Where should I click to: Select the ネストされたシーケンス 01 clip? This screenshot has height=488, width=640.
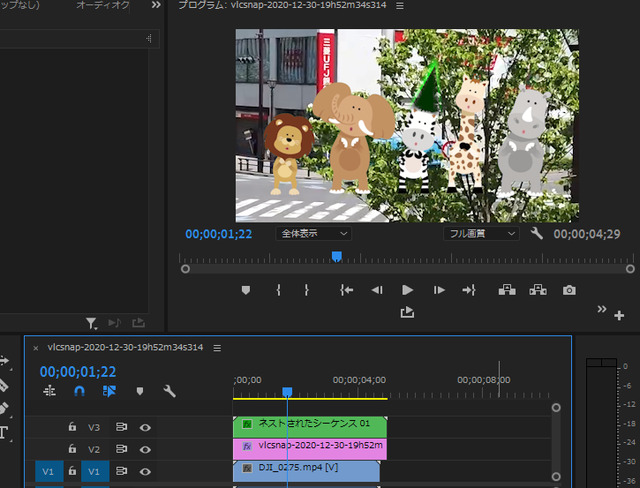tap(310, 427)
